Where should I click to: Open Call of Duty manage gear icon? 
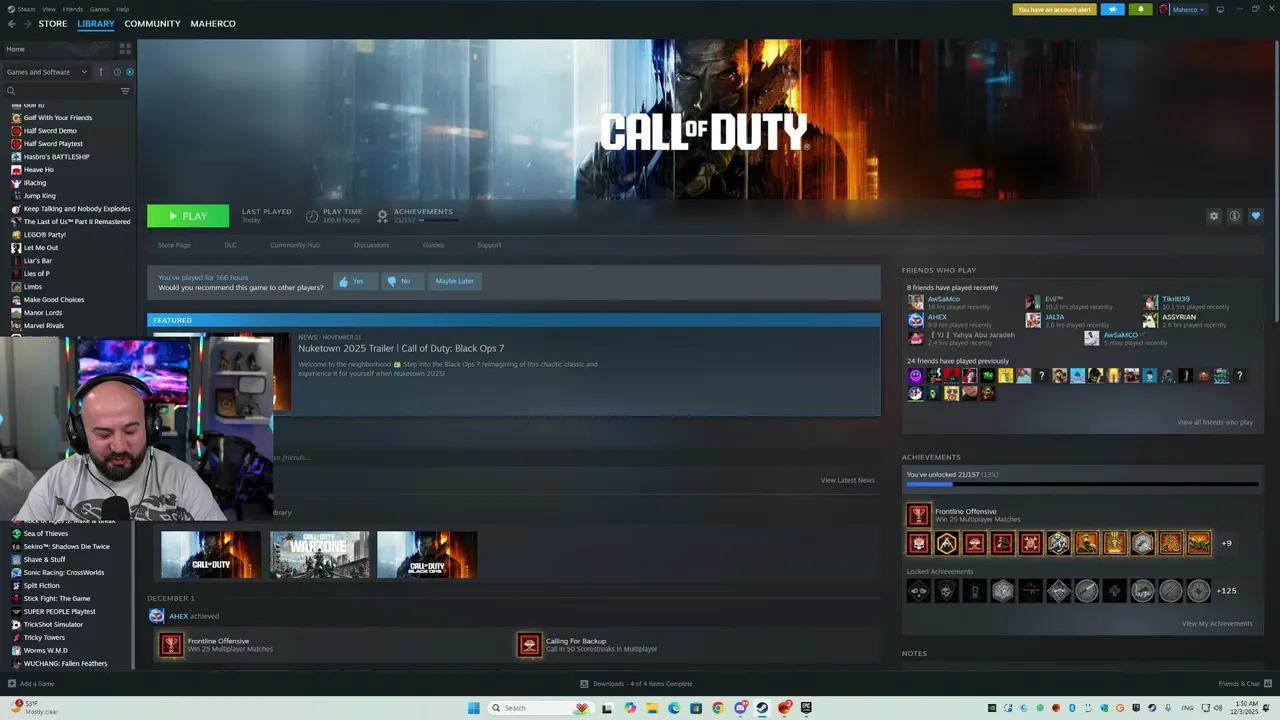pos(1214,216)
